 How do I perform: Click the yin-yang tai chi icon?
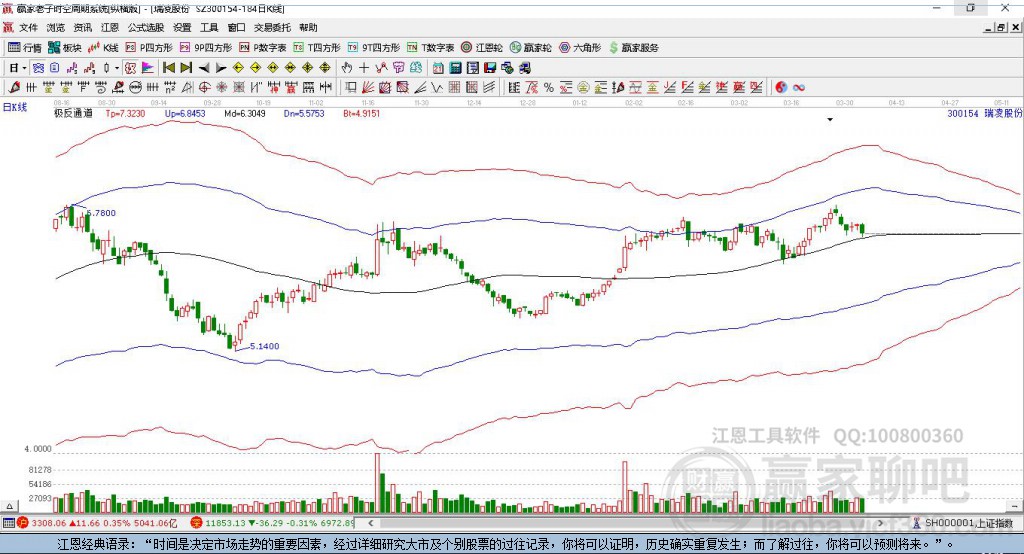[x=780, y=88]
